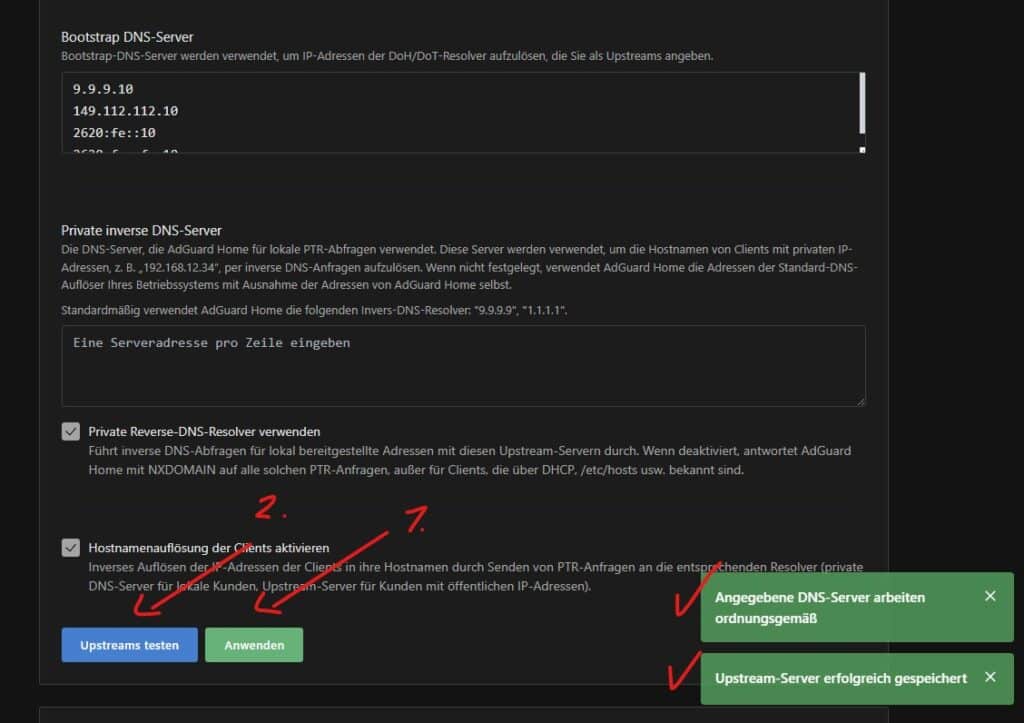Click the green Anwenden button

point(254,645)
